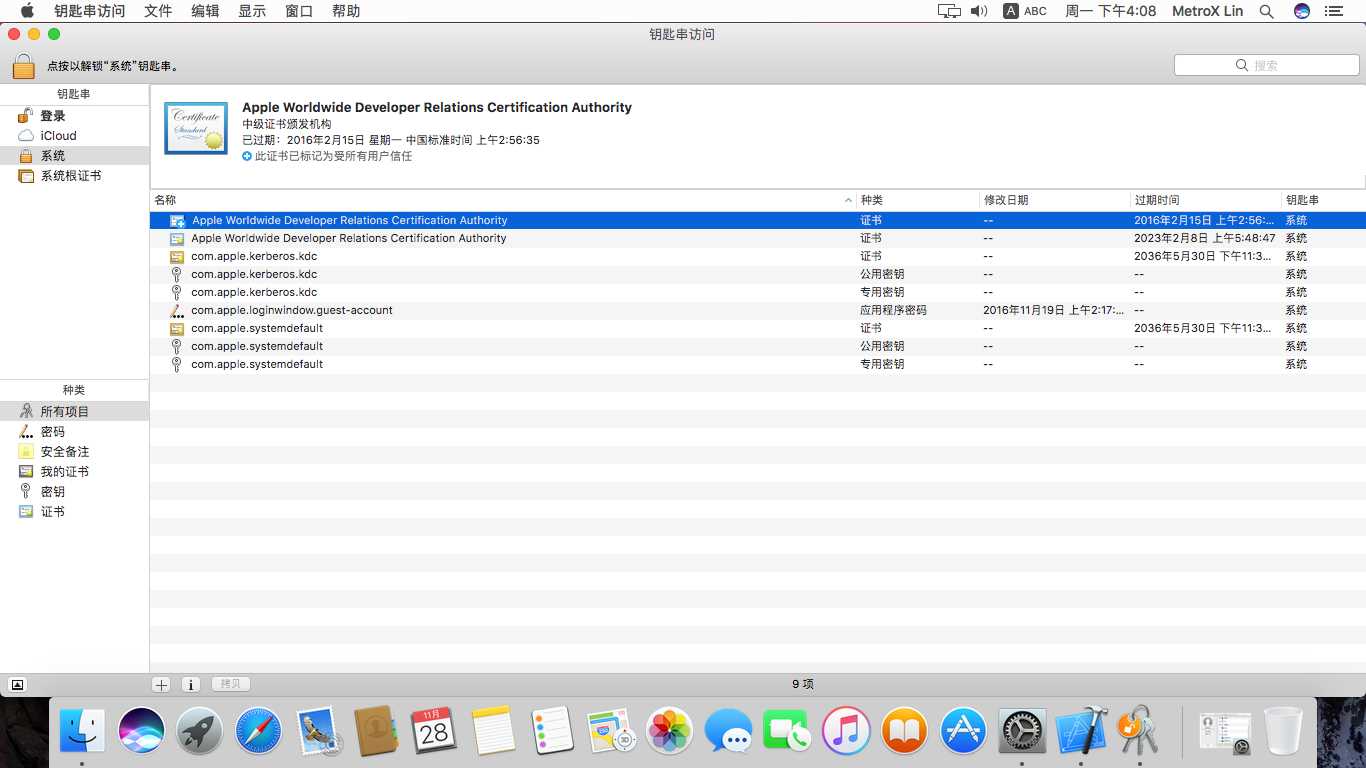This screenshot has height=768, width=1366.
Task: Click the 应用程序密码 kind cell
Action: point(893,310)
